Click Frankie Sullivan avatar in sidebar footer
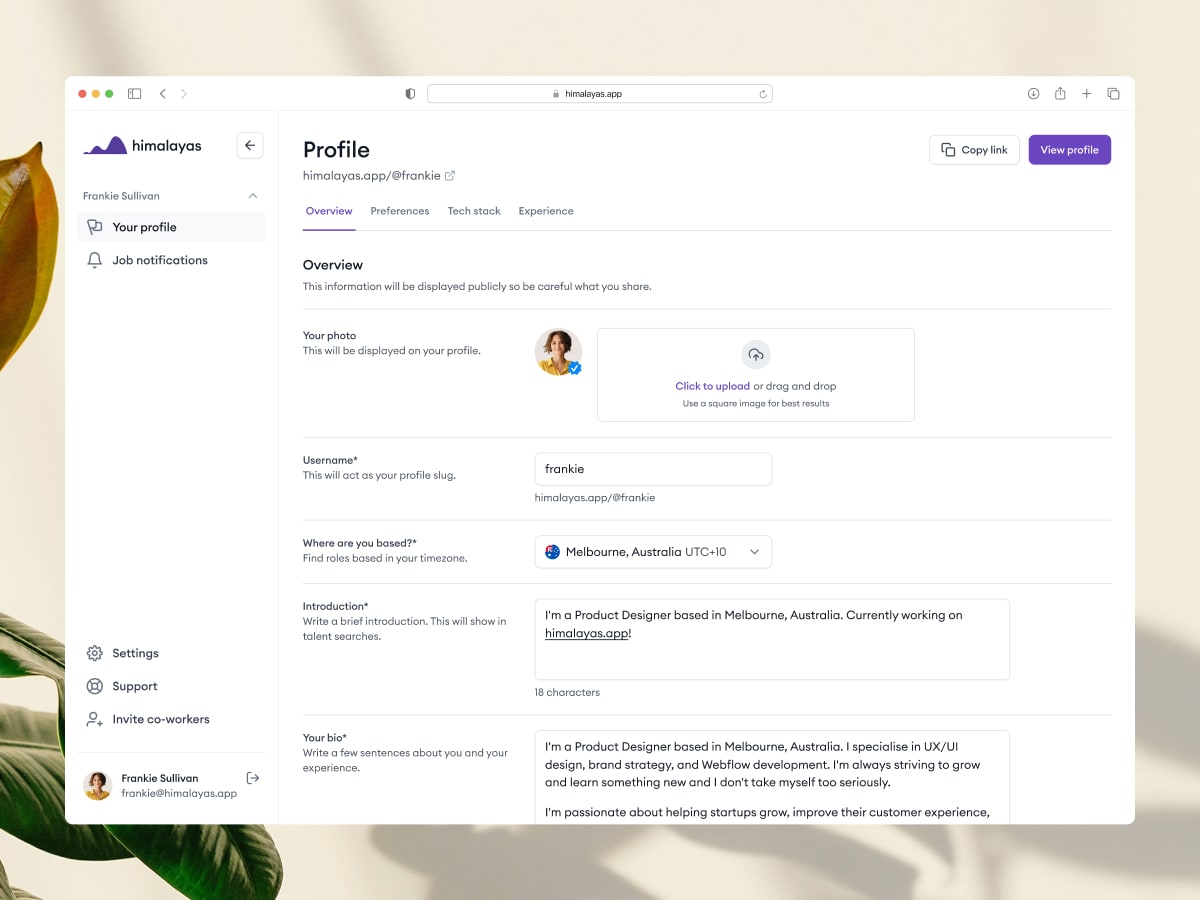 (97, 785)
